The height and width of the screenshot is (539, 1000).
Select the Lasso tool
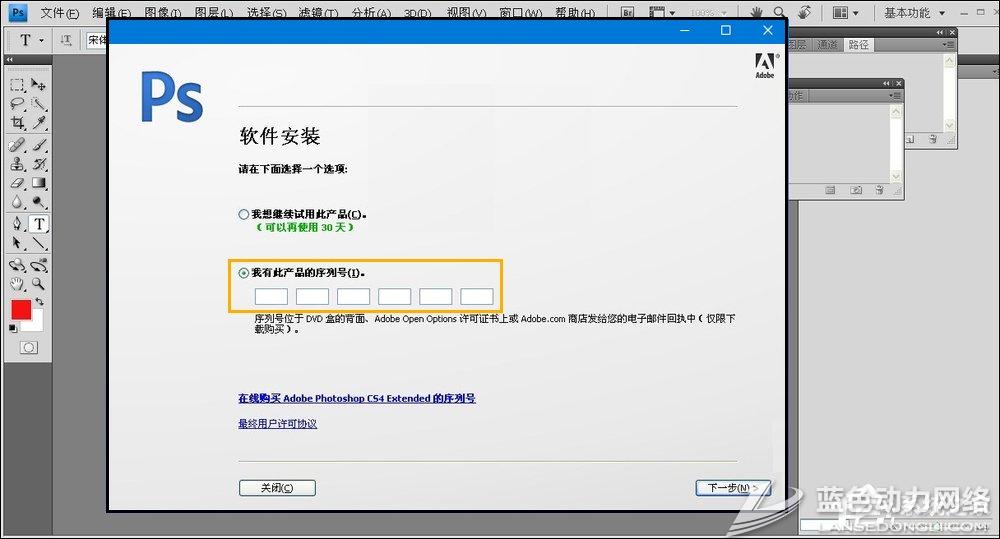click(x=18, y=104)
